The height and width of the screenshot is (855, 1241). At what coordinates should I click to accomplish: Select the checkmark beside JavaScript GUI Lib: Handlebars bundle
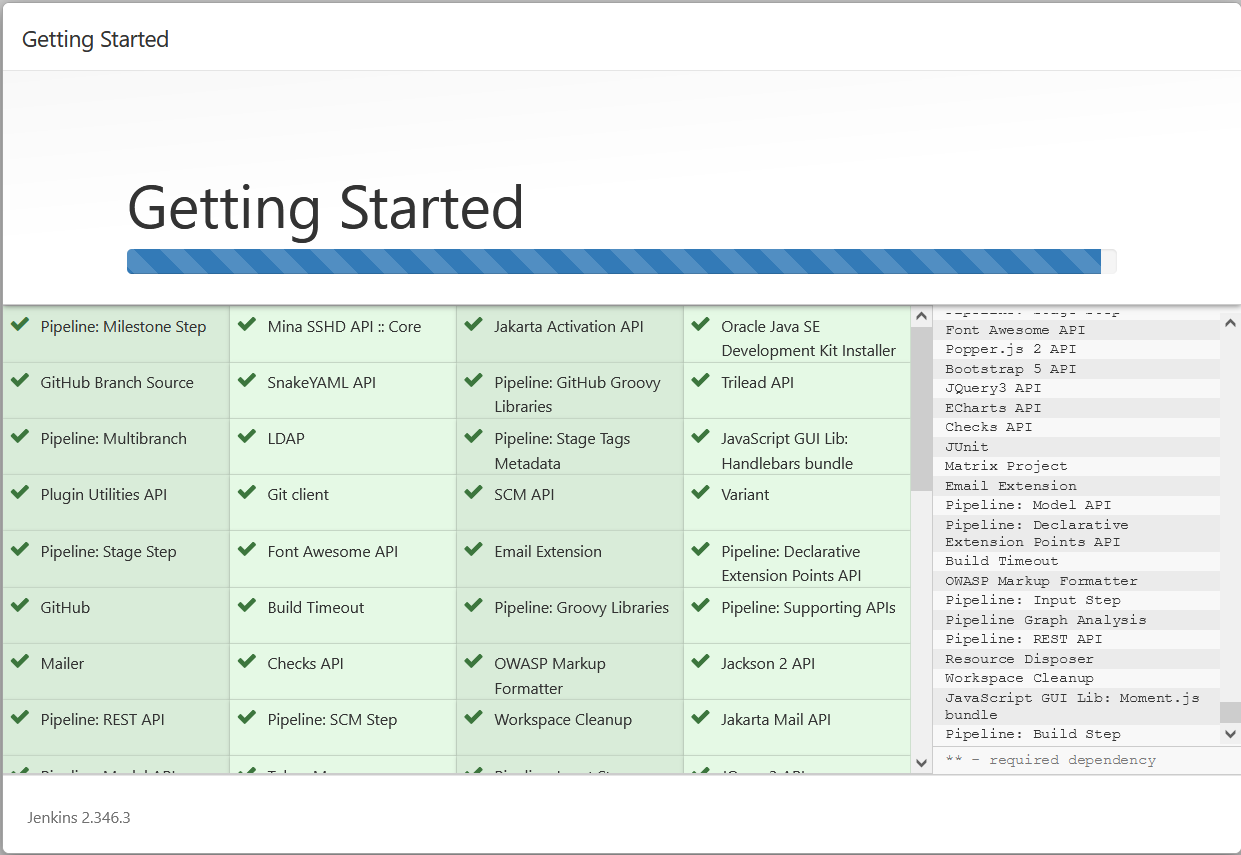[701, 436]
